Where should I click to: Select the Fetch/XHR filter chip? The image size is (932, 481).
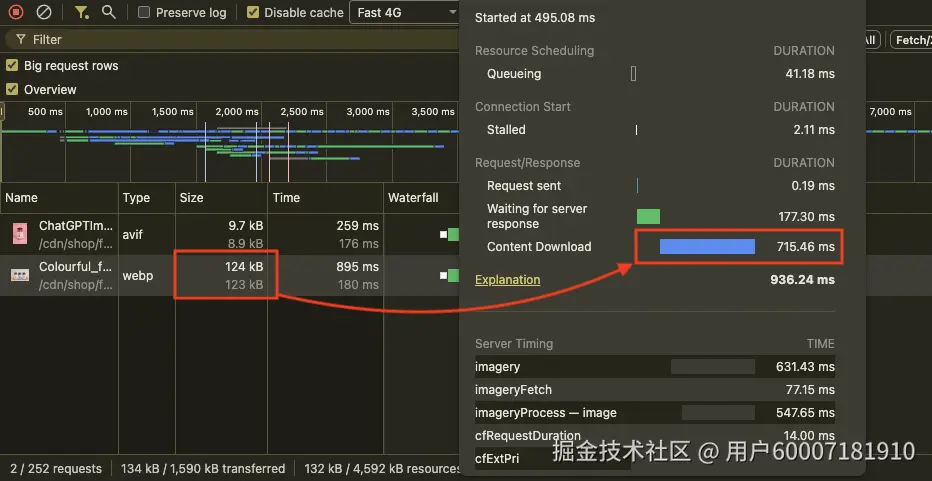(x=911, y=40)
